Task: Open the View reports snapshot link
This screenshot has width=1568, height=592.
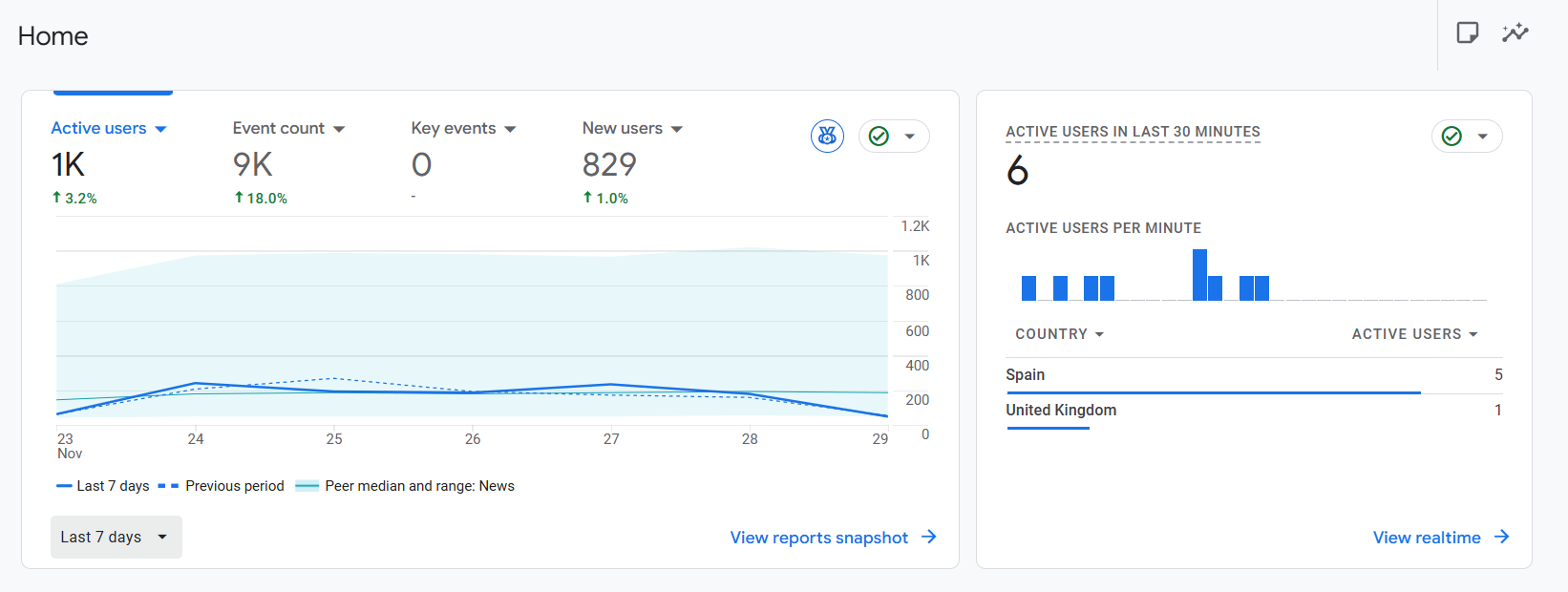Action: point(818,538)
